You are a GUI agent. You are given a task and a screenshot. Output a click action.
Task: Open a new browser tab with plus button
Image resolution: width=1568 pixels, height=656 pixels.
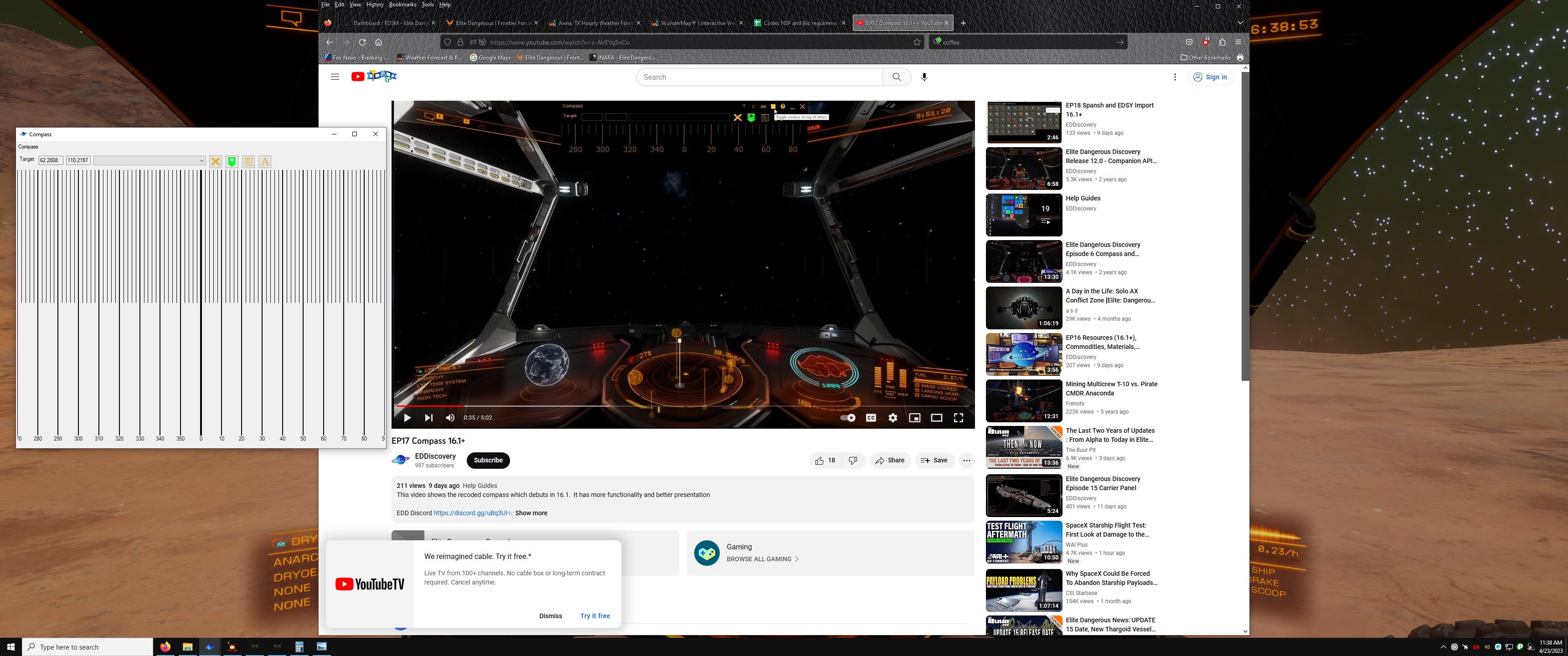[x=963, y=23]
